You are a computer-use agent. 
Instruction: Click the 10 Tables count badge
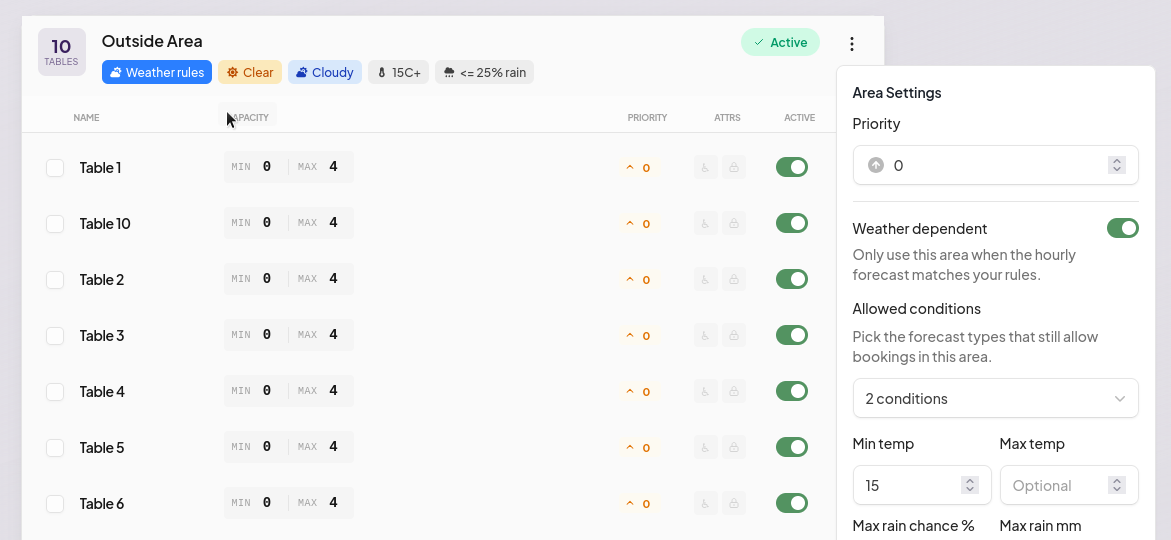click(x=62, y=52)
